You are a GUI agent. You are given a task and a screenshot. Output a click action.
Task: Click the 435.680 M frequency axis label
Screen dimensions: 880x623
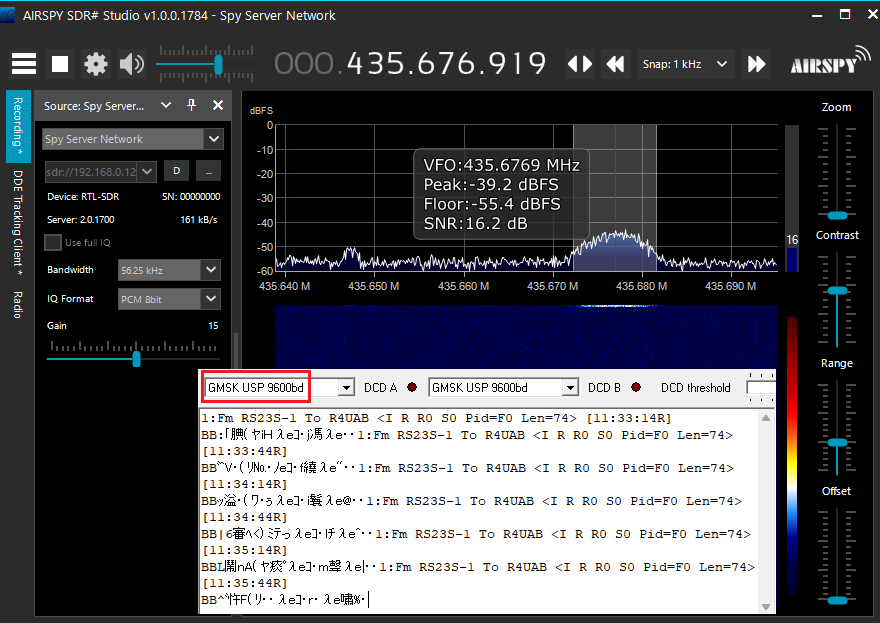click(641, 286)
